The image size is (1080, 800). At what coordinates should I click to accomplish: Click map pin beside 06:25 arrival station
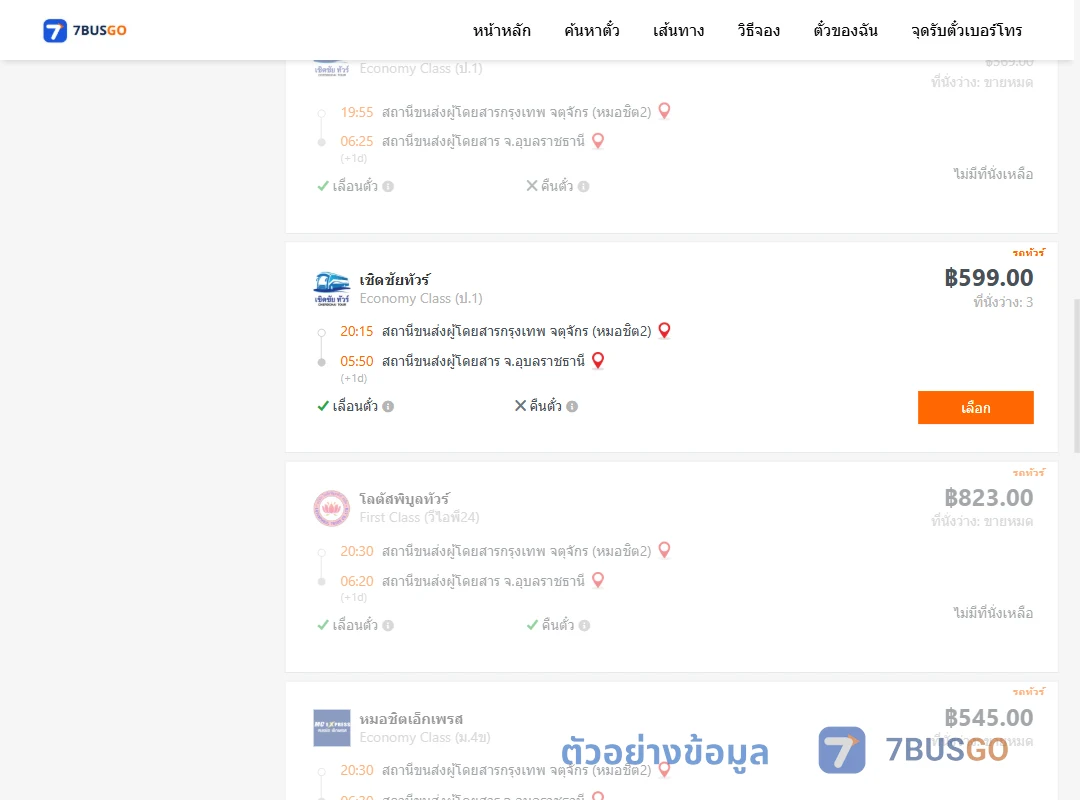point(598,141)
